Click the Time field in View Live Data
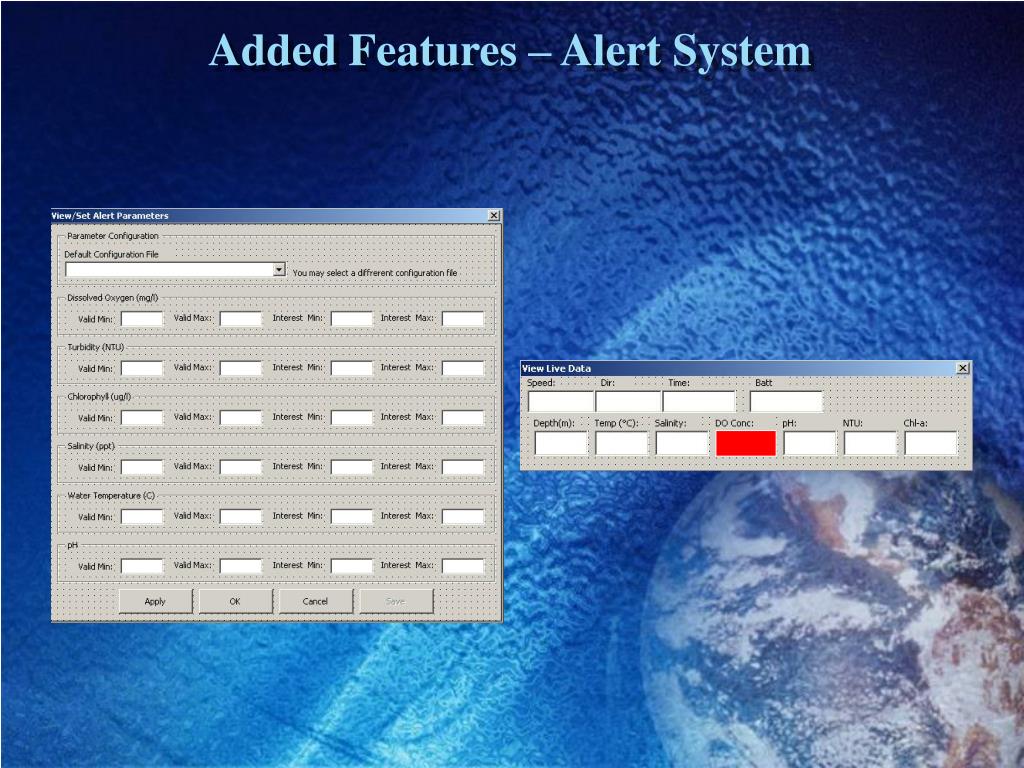 pos(699,401)
